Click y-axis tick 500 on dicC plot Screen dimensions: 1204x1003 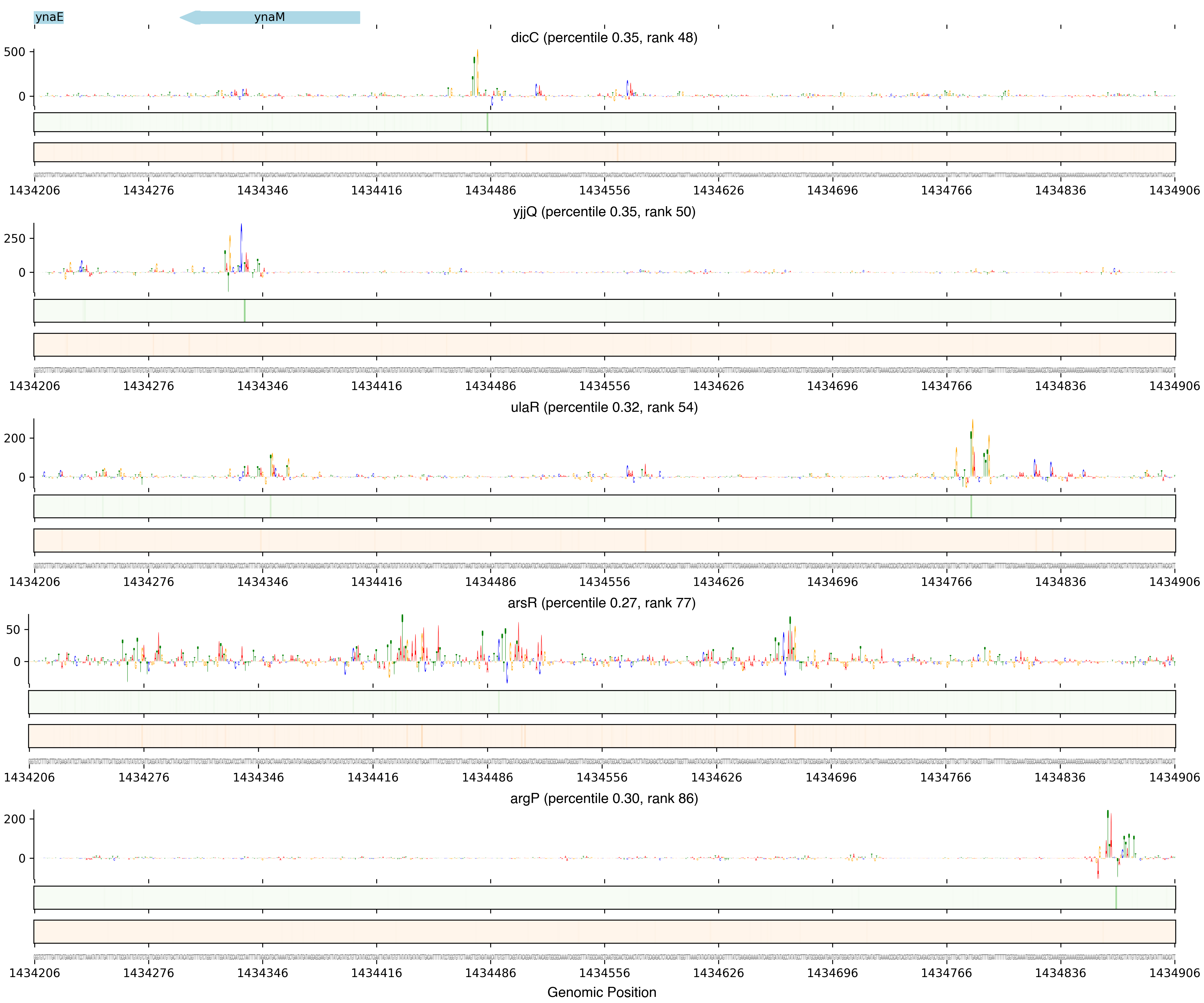pos(14,52)
